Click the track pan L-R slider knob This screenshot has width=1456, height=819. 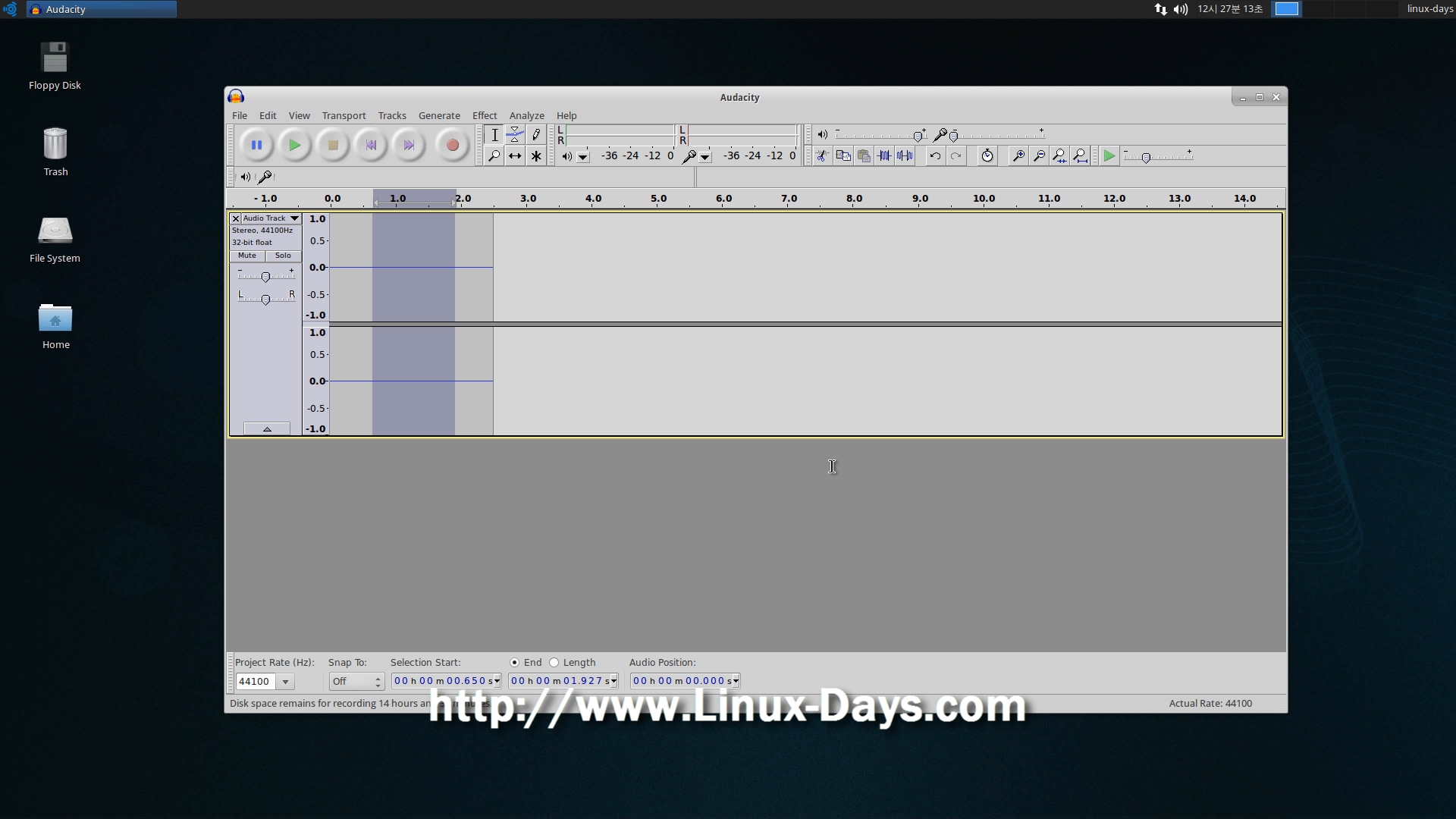tap(265, 300)
